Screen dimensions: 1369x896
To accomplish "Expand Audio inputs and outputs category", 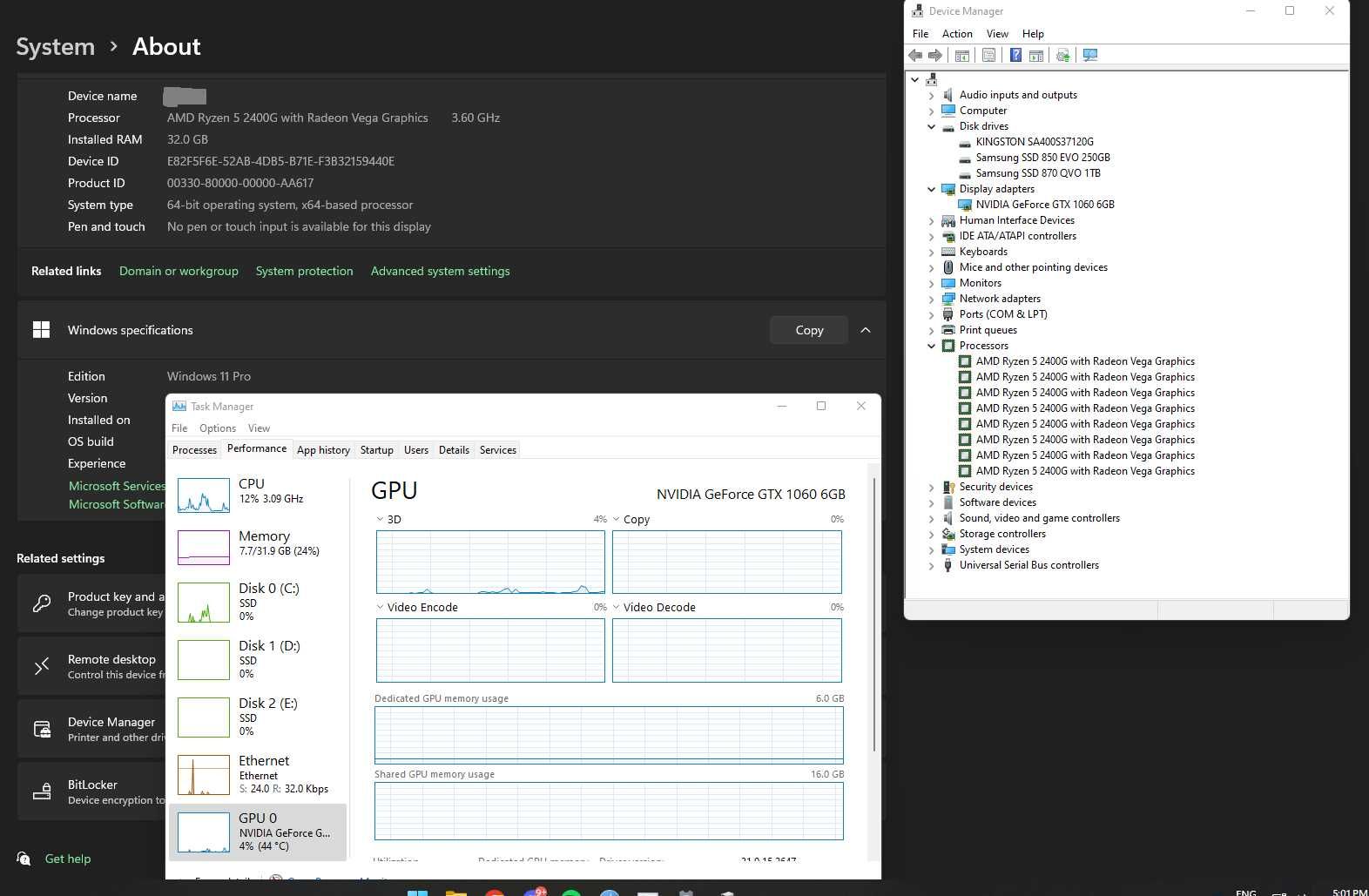I will coord(931,95).
